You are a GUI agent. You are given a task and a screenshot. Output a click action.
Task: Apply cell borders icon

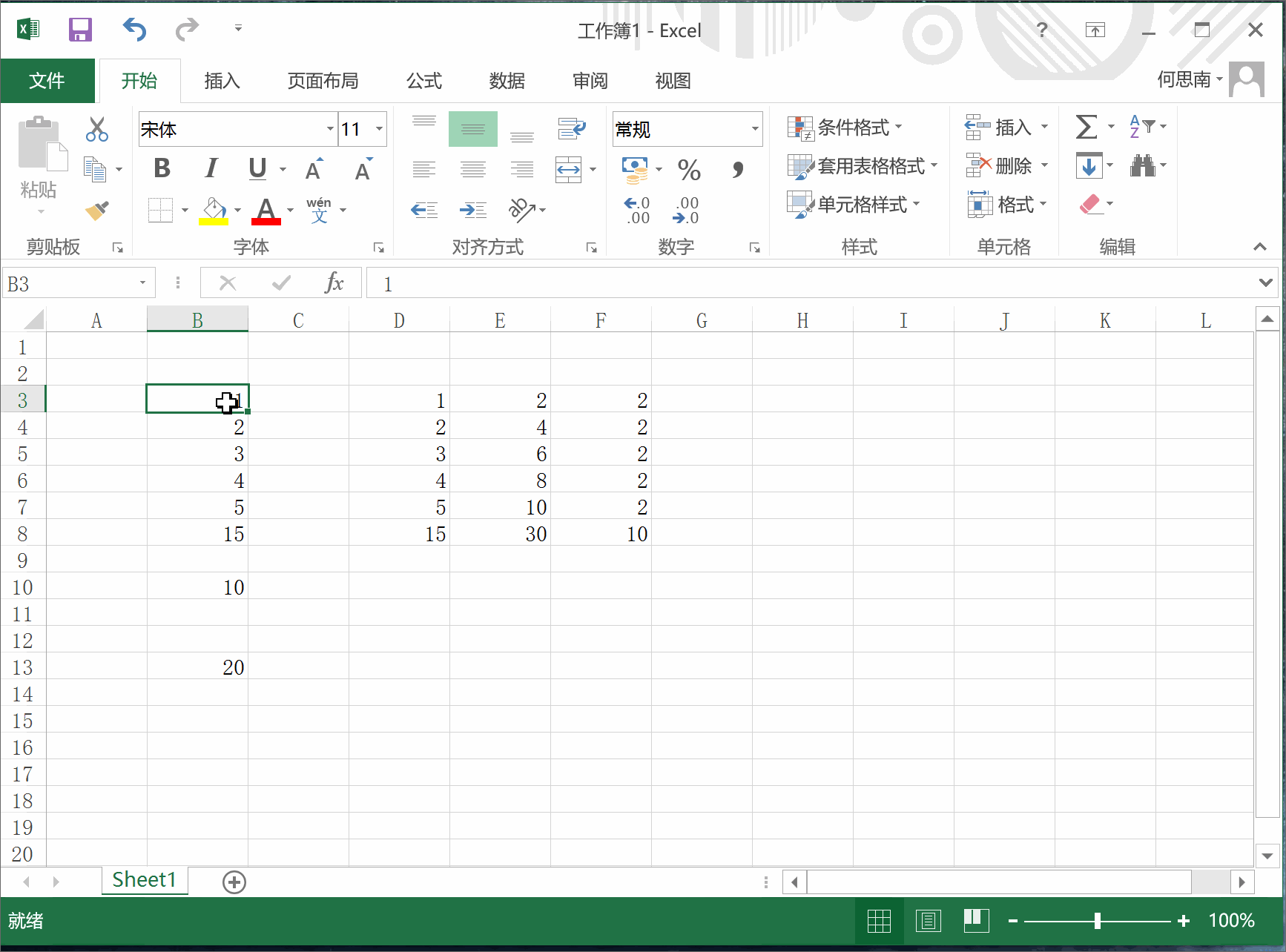tap(160, 211)
